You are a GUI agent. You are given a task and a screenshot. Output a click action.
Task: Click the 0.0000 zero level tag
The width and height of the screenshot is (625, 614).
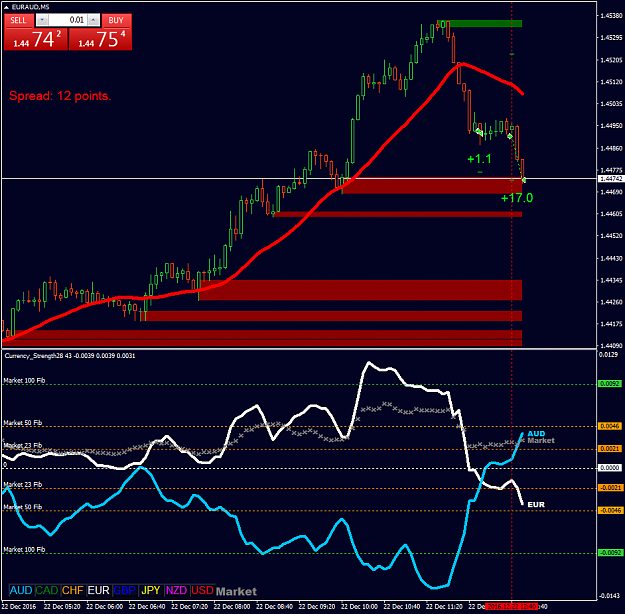[x=610, y=468]
